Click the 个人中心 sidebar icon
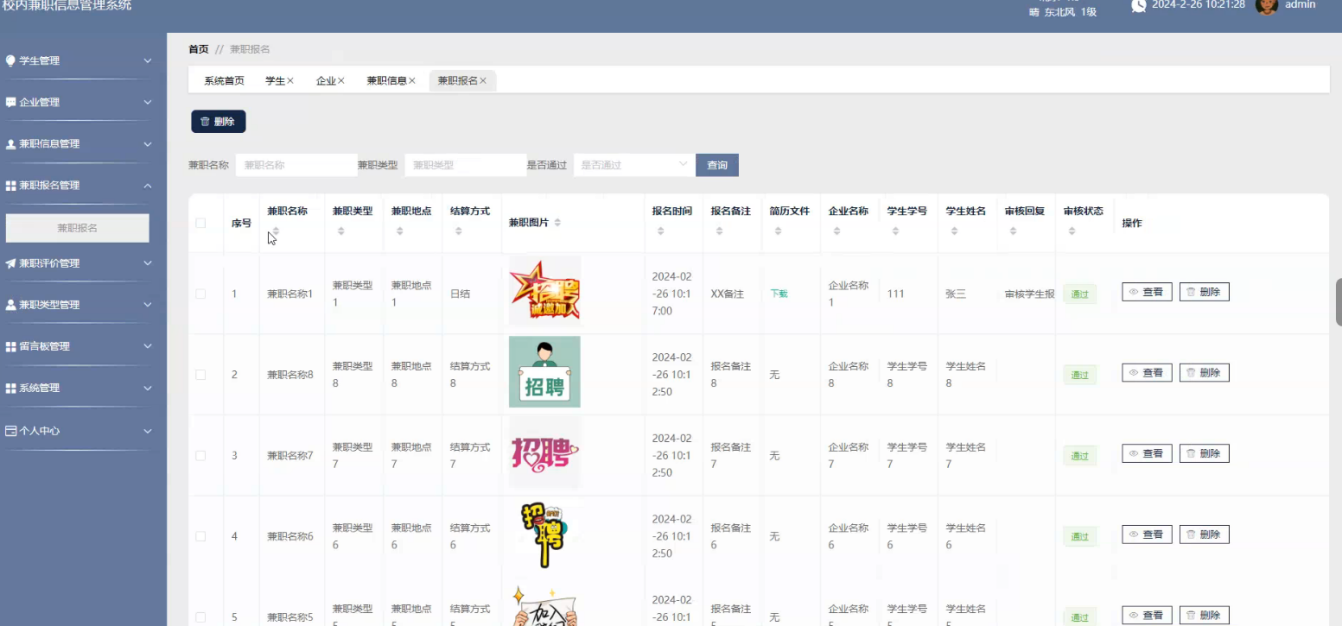This screenshot has width=1342, height=626. pos(11,431)
